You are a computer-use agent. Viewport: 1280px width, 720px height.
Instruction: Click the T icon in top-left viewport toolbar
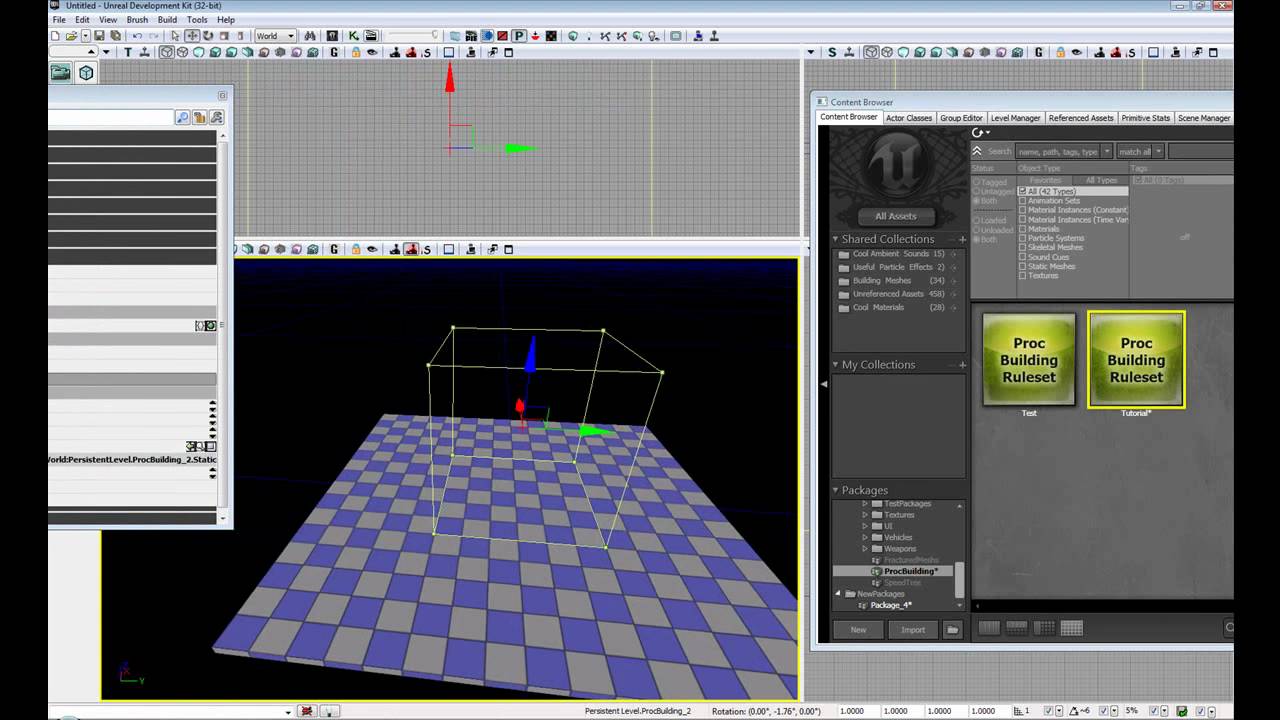click(128, 52)
